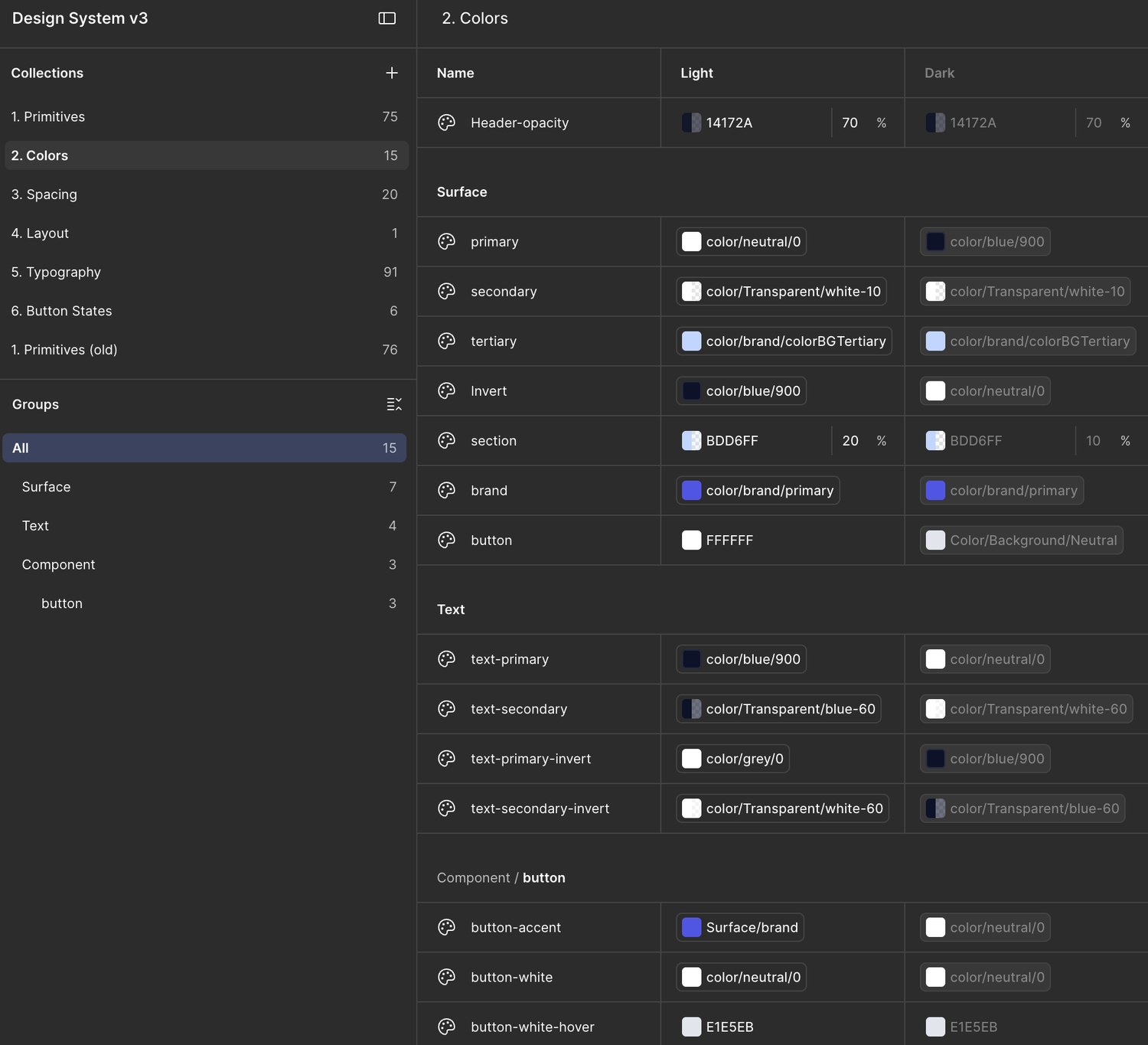Click palette icon for section variable

pyautogui.click(x=447, y=440)
